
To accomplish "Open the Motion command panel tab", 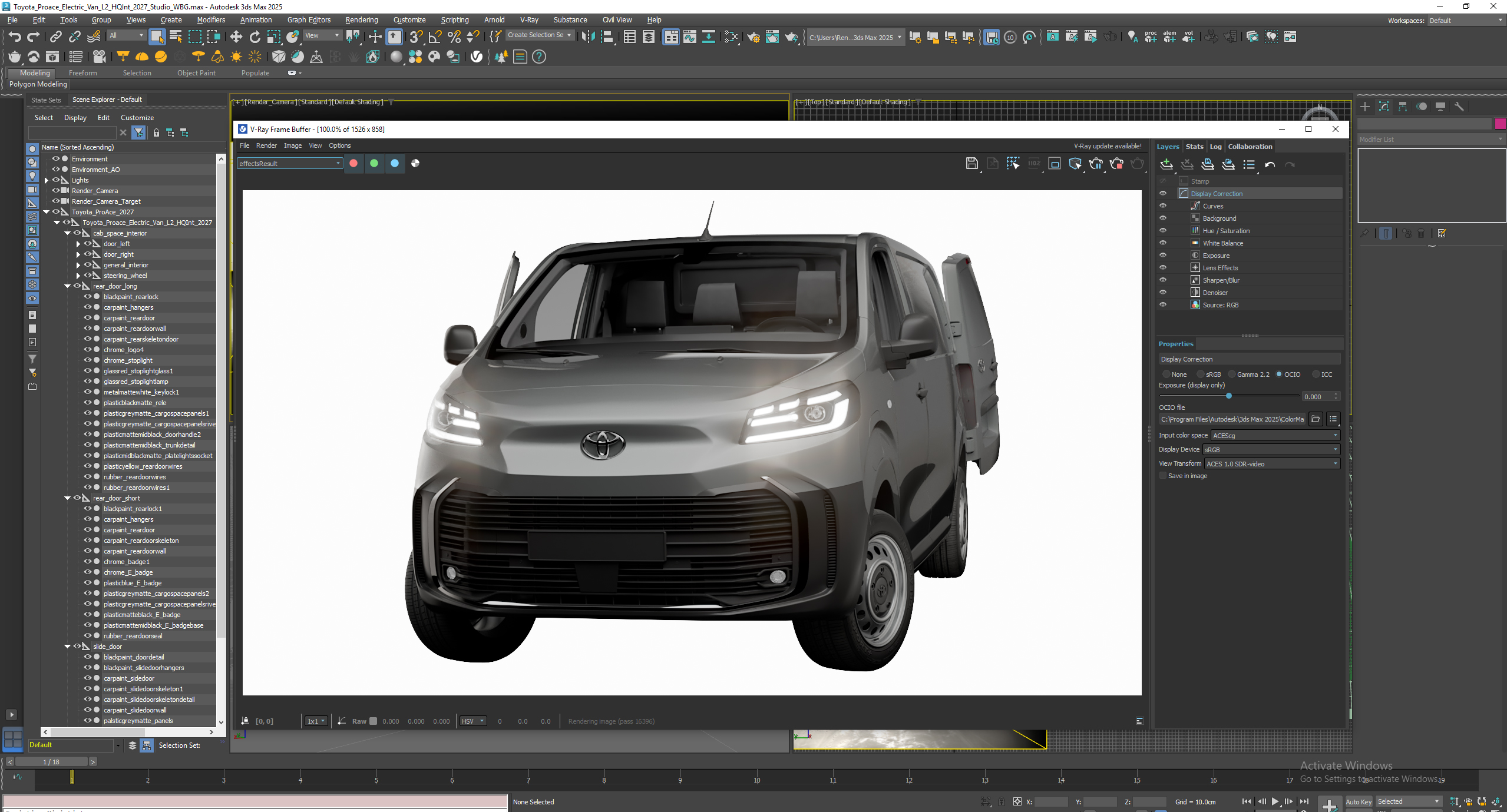I will (1422, 107).
